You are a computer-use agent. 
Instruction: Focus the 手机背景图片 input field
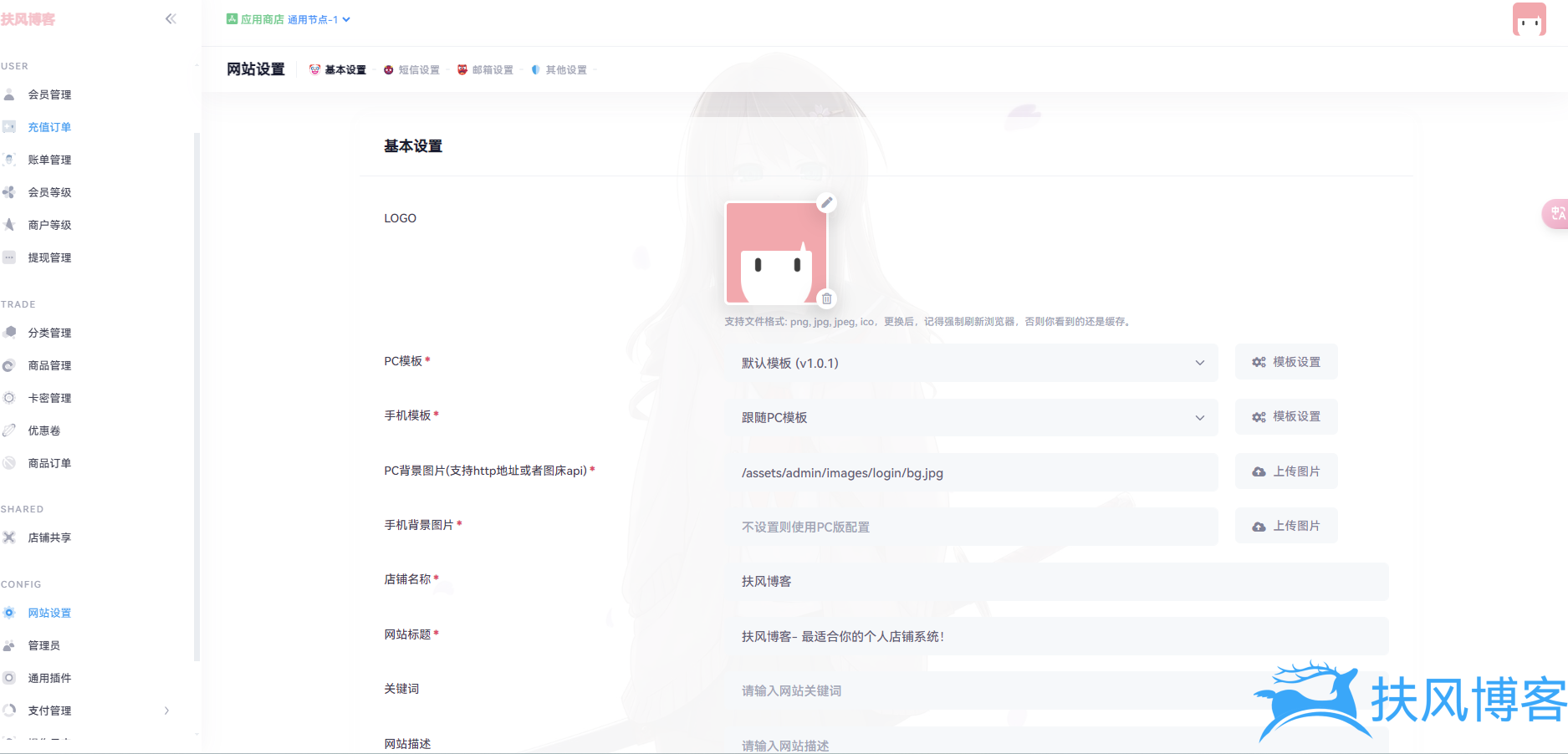point(971,527)
